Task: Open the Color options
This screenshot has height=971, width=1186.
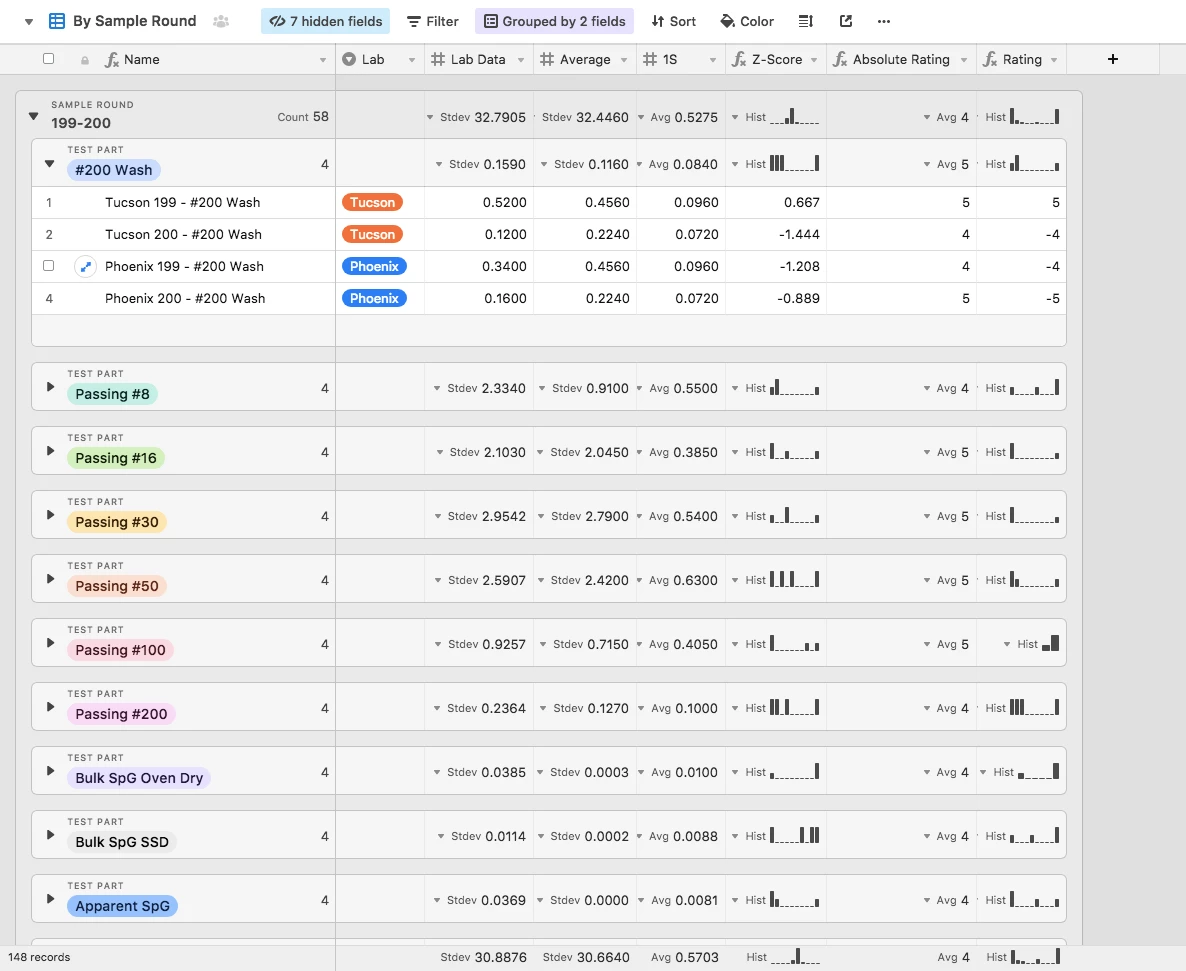Action: click(x=747, y=21)
